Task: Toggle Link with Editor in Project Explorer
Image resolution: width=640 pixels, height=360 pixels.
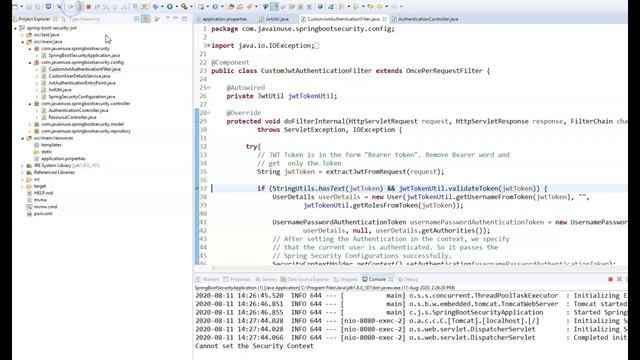Action: click(x=145, y=19)
